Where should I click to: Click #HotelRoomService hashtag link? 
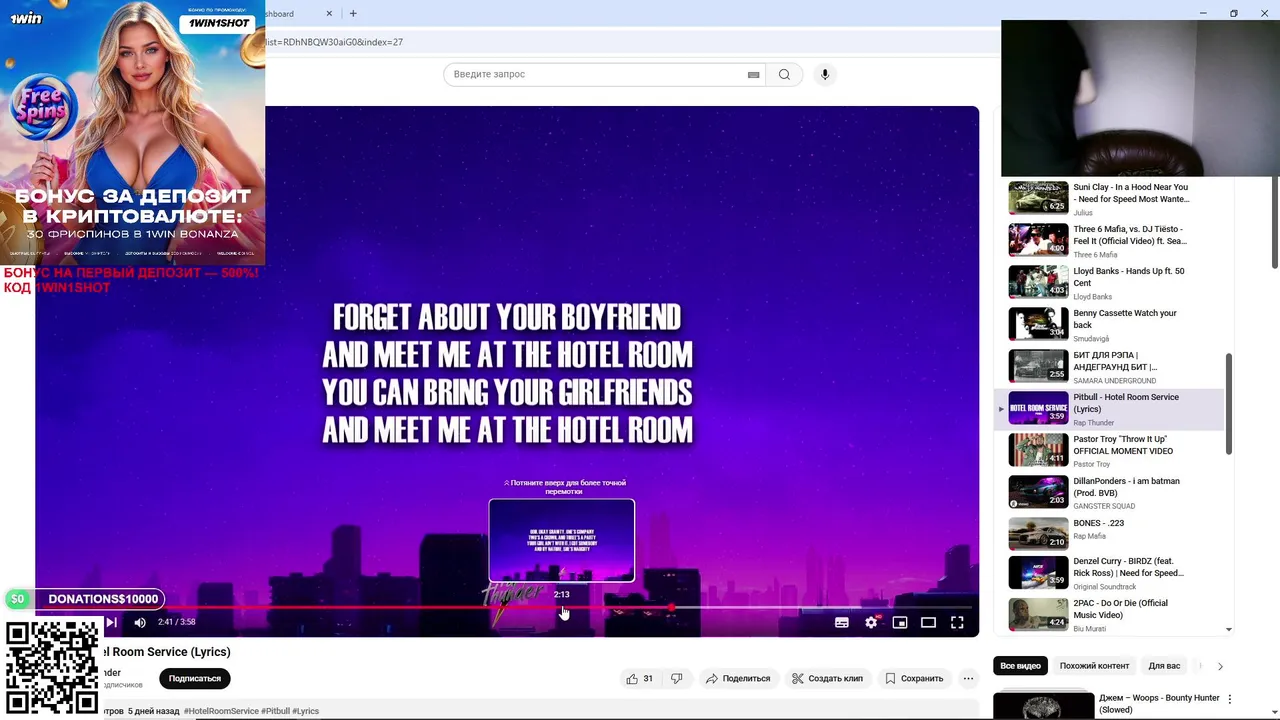220,711
